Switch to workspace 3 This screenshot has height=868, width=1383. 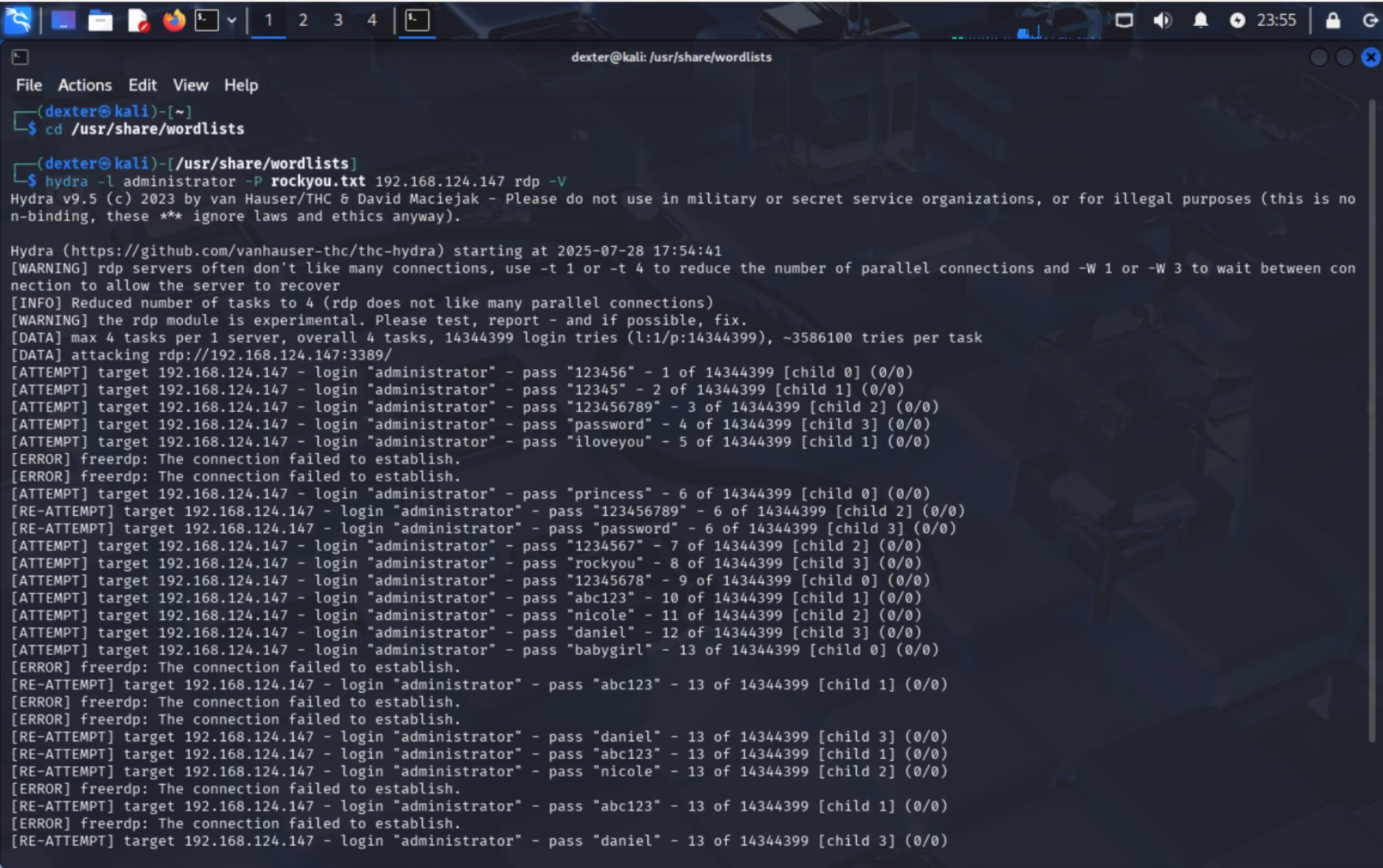tap(338, 21)
